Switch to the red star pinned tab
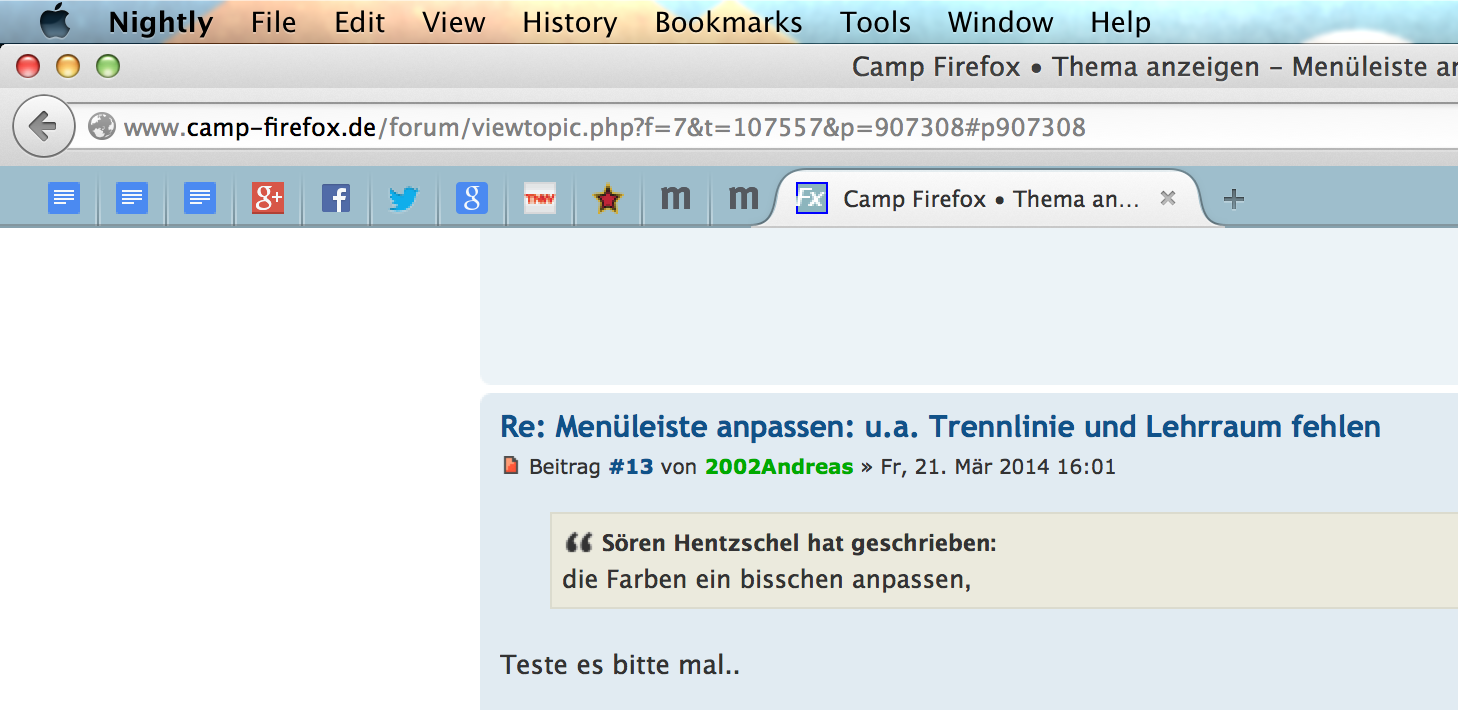The width and height of the screenshot is (1458, 710). (608, 200)
